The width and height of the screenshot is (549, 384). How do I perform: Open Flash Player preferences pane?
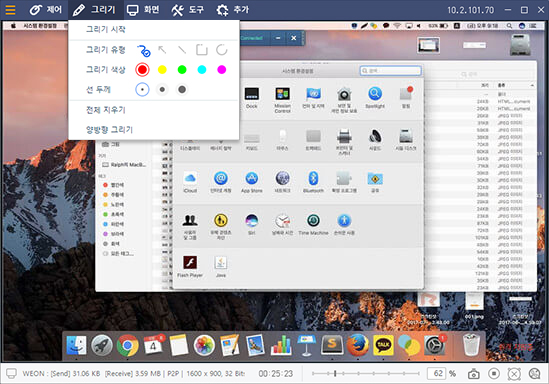point(190,267)
